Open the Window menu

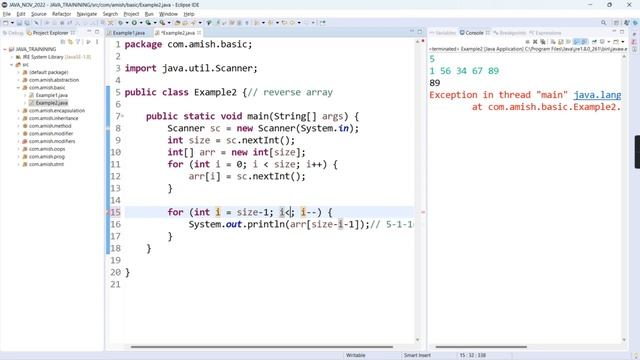pyautogui.click(x=168, y=14)
